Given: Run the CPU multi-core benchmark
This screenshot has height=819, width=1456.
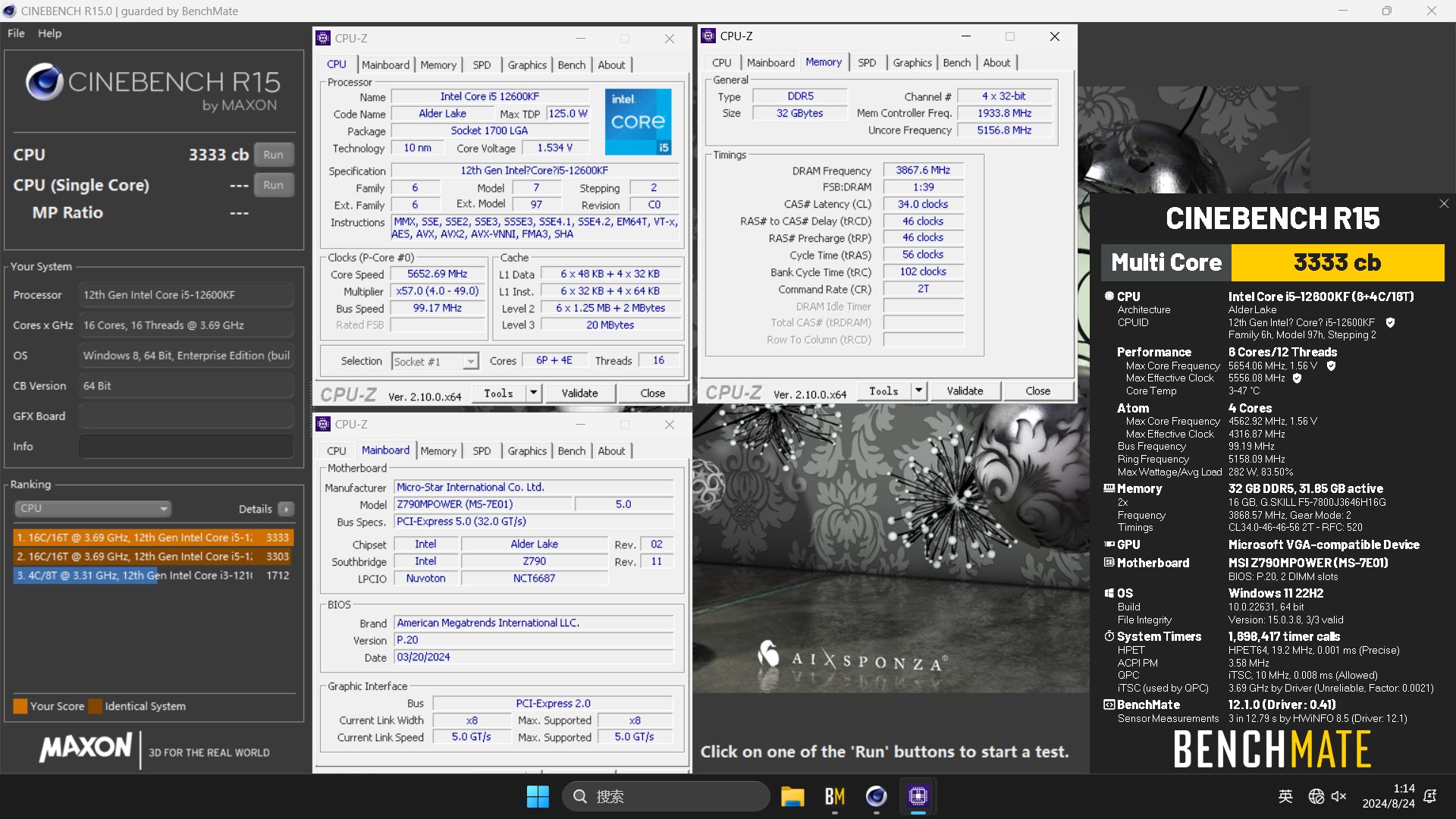Looking at the screenshot, I should pyautogui.click(x=273, y=155).
